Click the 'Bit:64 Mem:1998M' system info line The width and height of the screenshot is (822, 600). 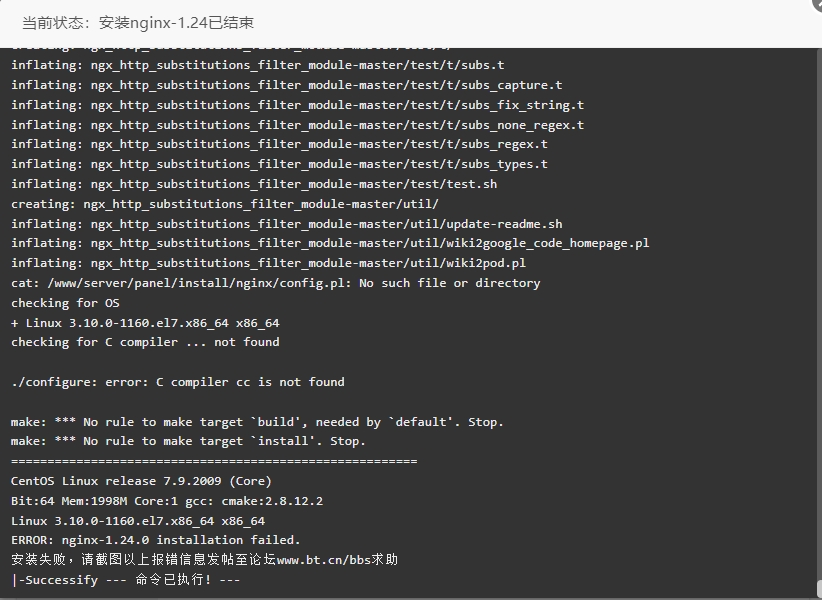click(167, 501)
